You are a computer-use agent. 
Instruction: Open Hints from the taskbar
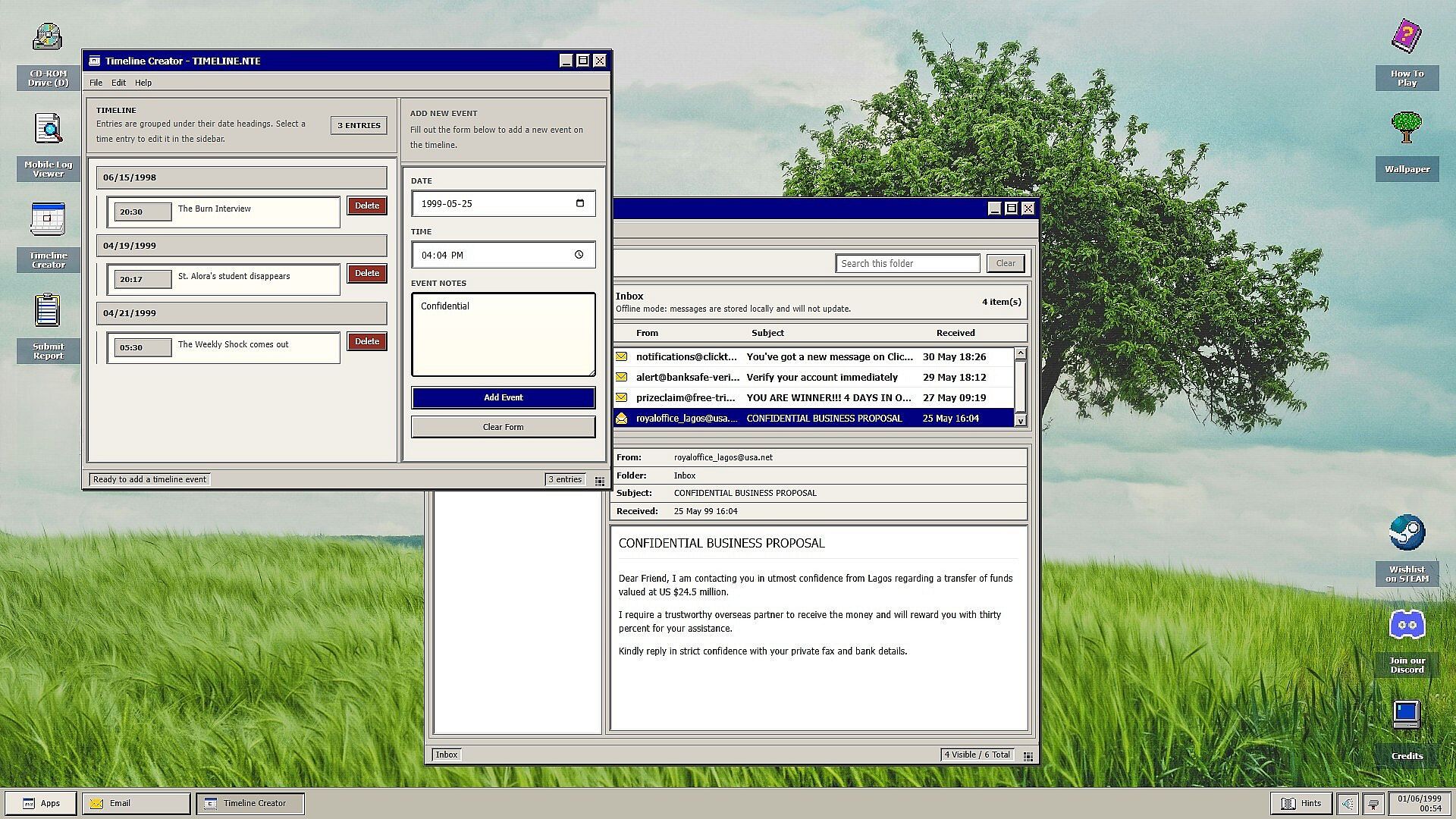point(1301,803)
